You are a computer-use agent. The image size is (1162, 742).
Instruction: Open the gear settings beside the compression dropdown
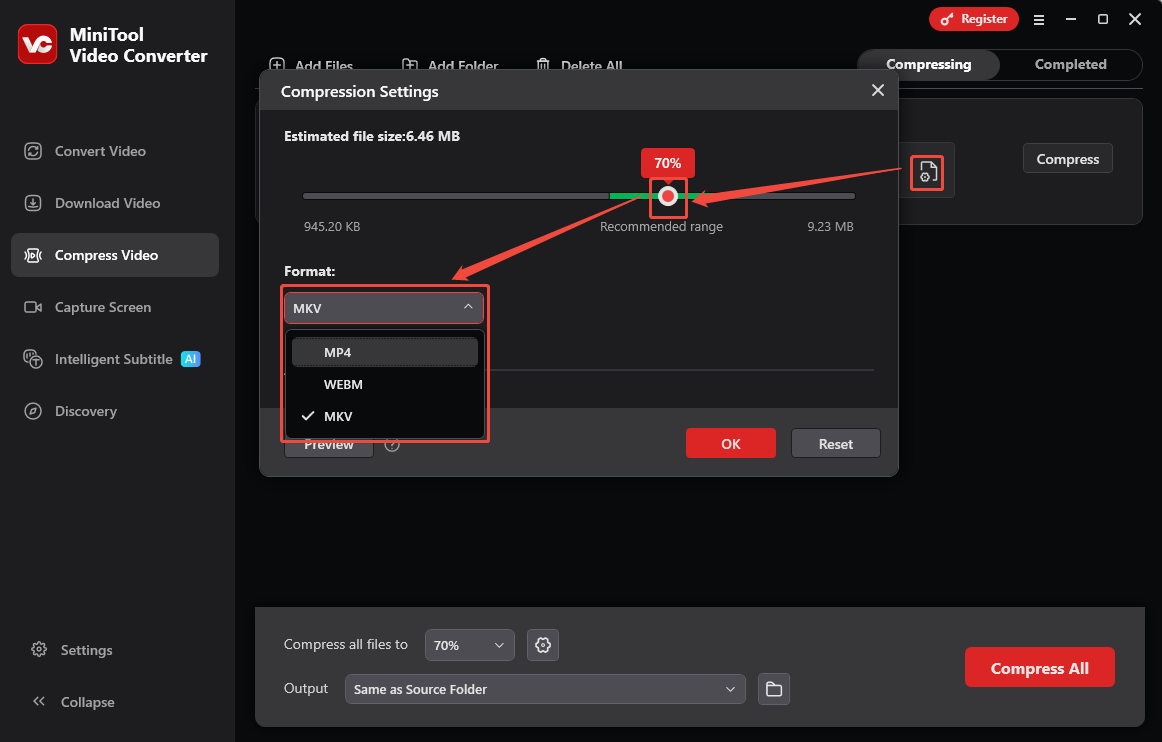tap(543, 645)
